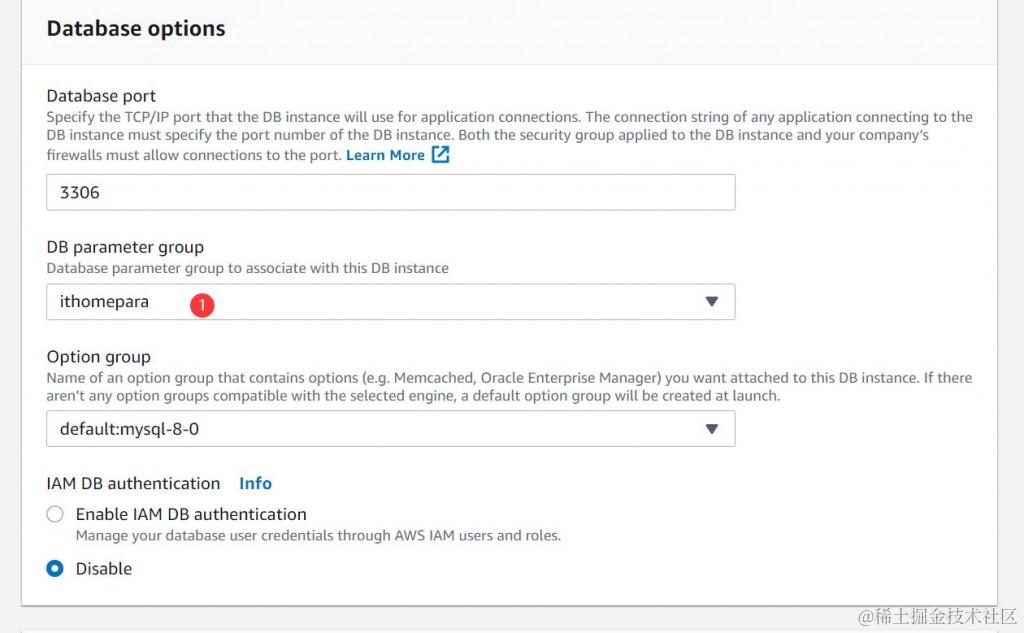Image resolution: width=1024 pixels, height=633 pixels.
Task: Click the Database port field label
Action: [101, 96]
